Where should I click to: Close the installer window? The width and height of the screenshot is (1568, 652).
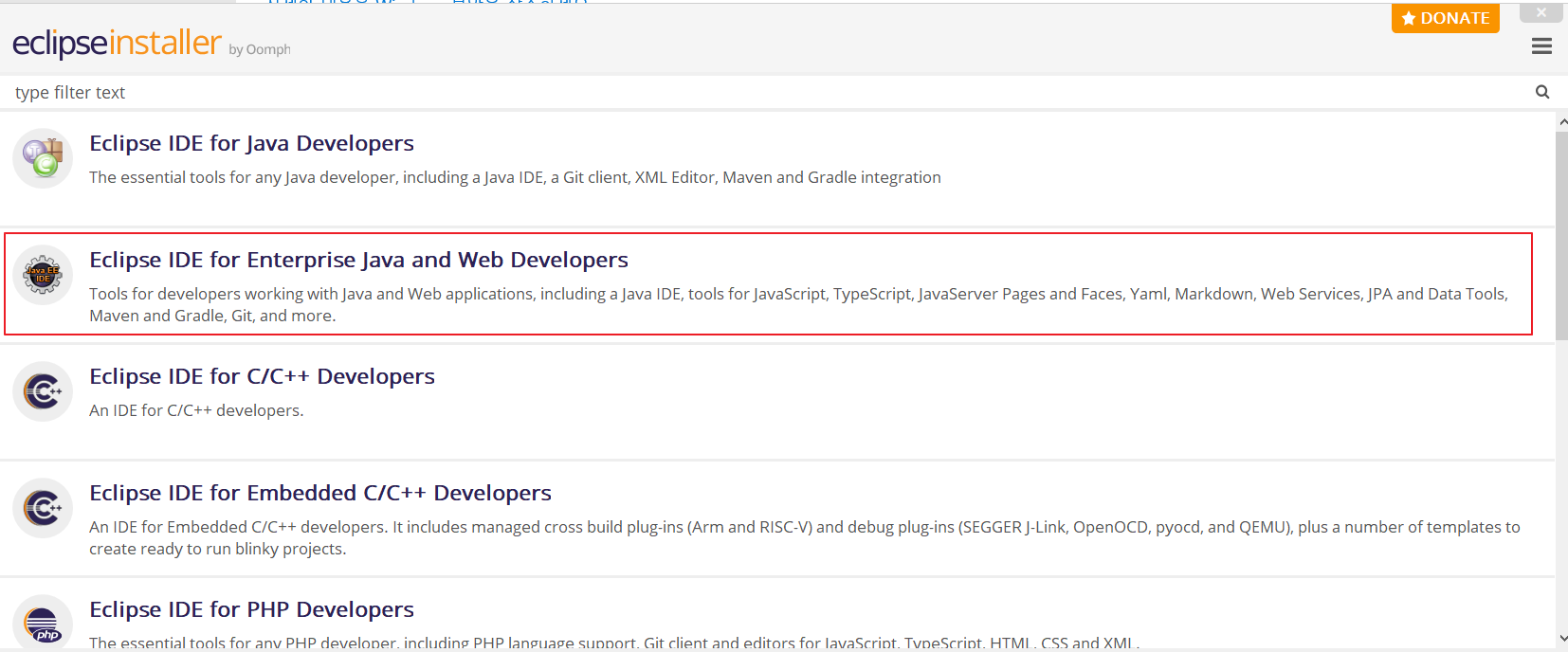1541,12
